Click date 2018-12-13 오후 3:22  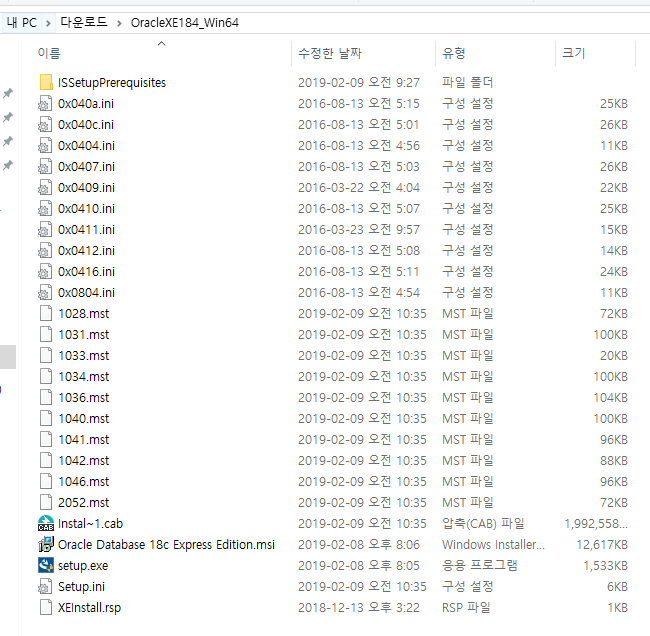click(x=359, y=607)
